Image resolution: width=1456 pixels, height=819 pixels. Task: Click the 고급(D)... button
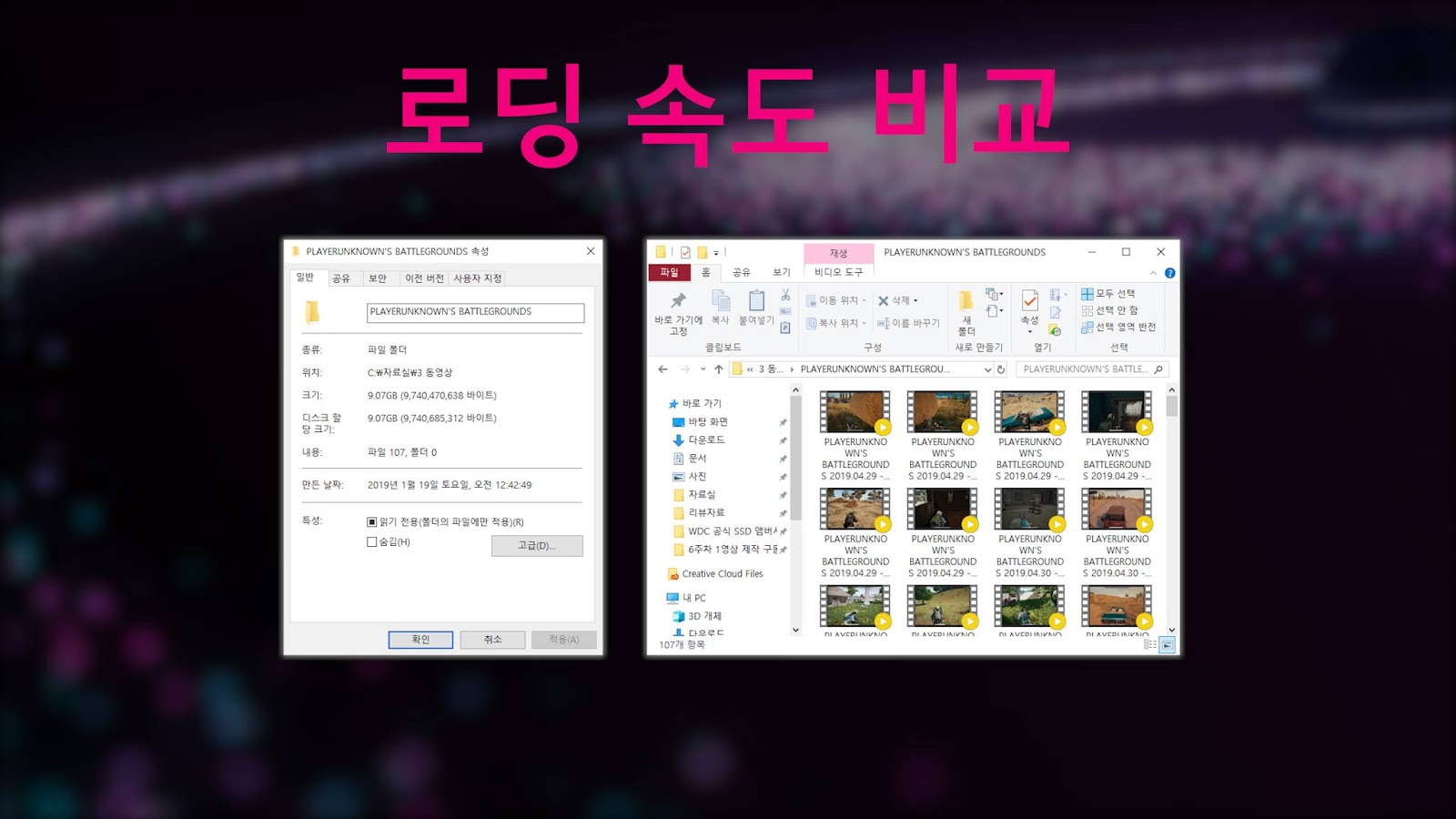pos(537,546)
